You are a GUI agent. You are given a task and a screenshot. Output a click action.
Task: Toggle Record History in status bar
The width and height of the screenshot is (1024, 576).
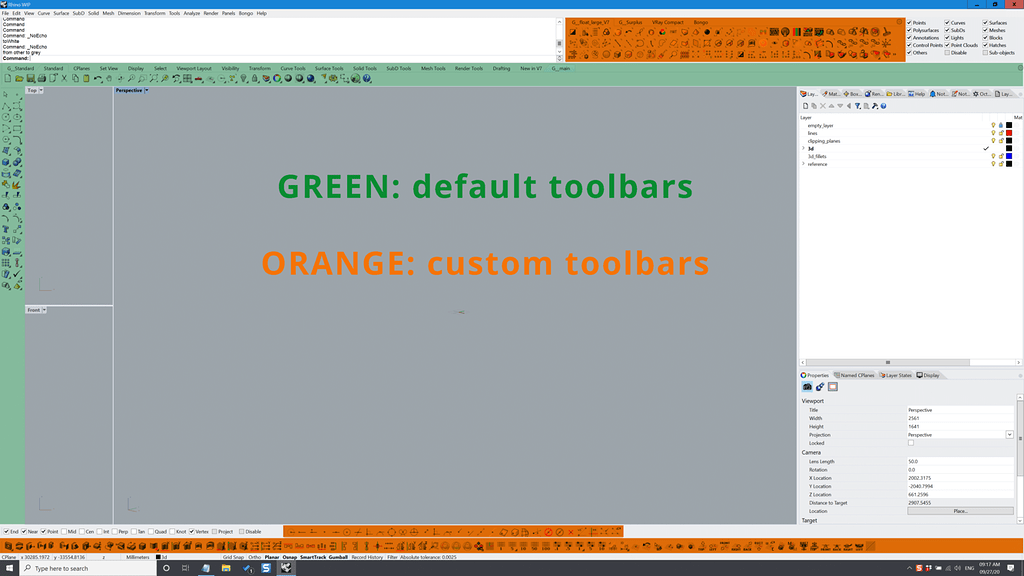click(x=367, y=557)
